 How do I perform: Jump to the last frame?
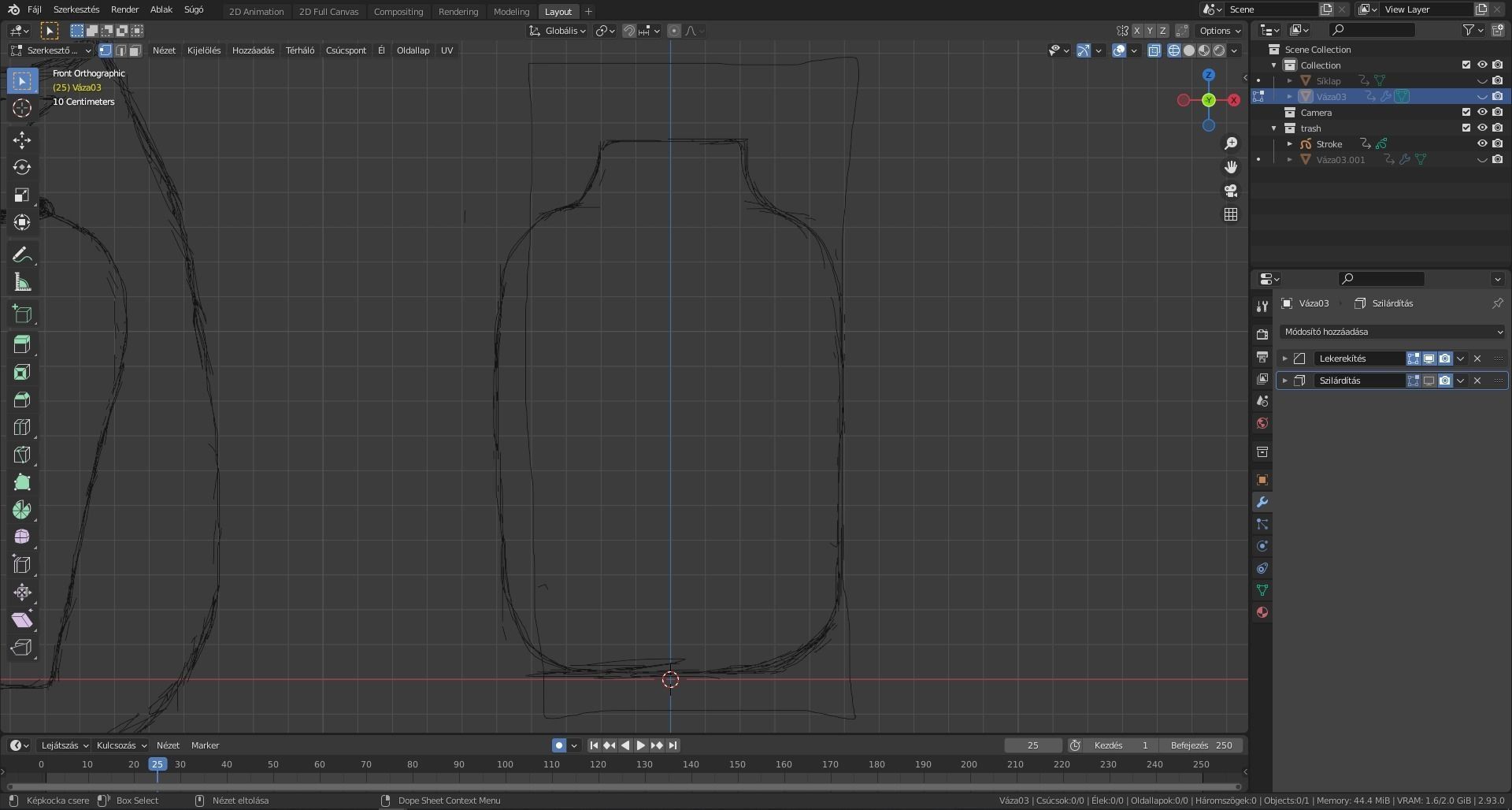673,745
